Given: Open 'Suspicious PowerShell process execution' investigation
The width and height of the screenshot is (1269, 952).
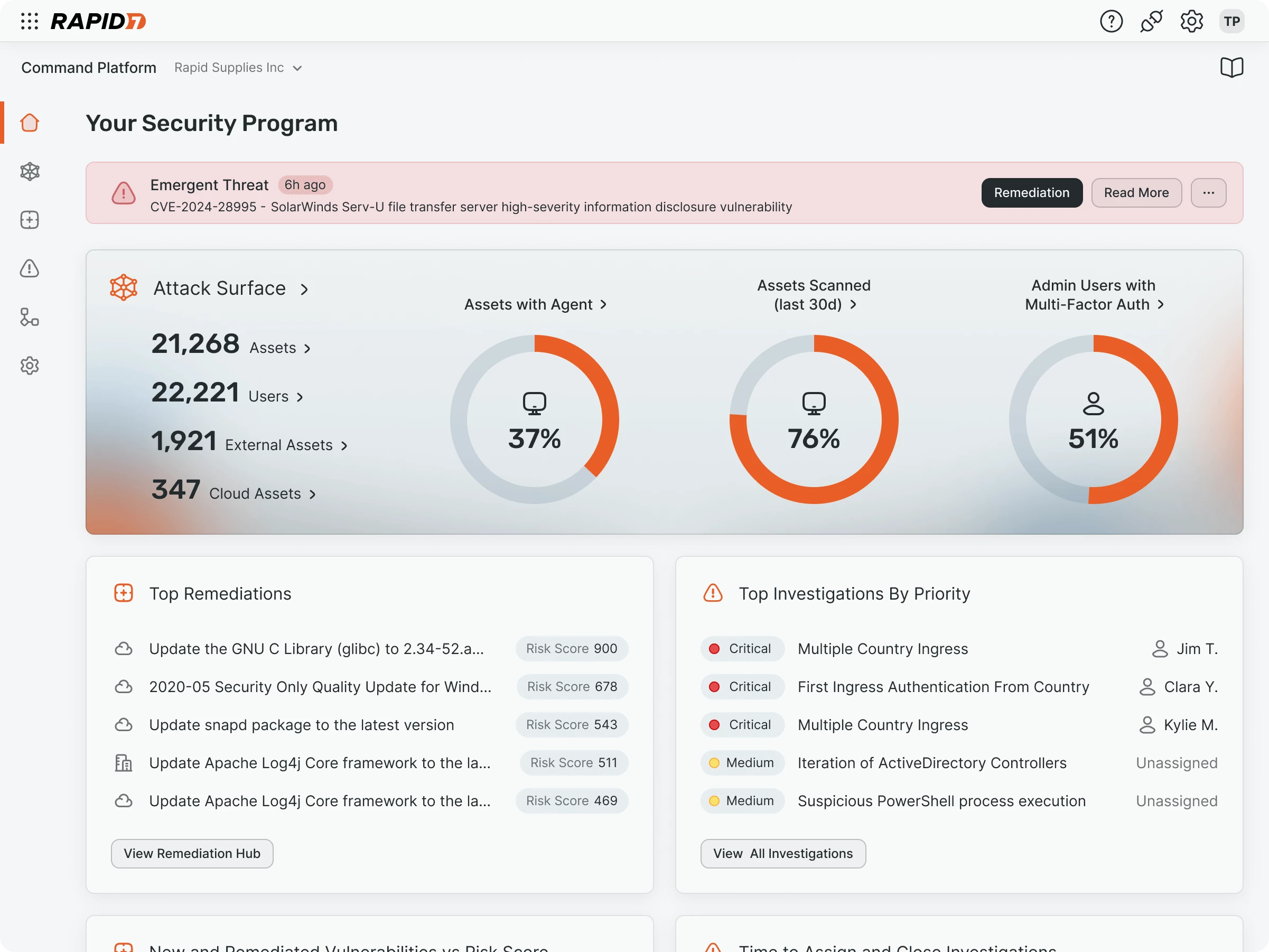Looking at the screenshot, I should (941, 800).
